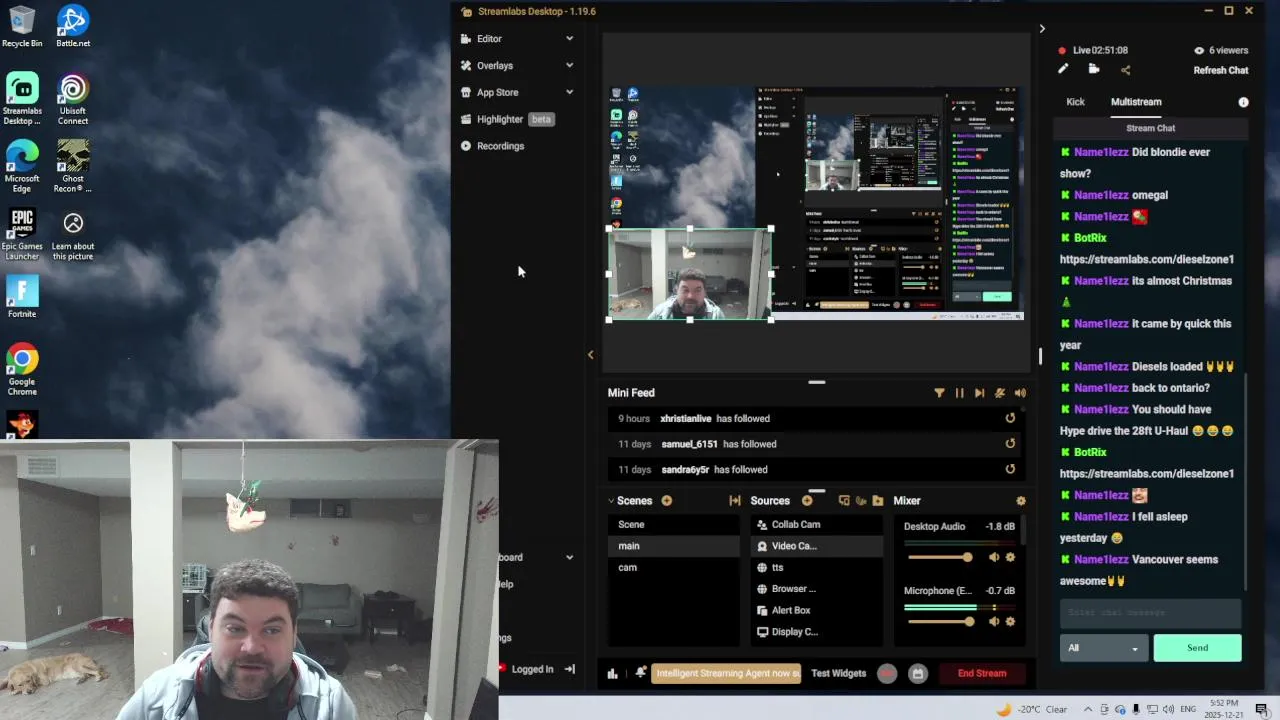Open performance stats bar chart icon
Image resolution: width=1280 pixels, height=720 pixels.
pos(612,673)
